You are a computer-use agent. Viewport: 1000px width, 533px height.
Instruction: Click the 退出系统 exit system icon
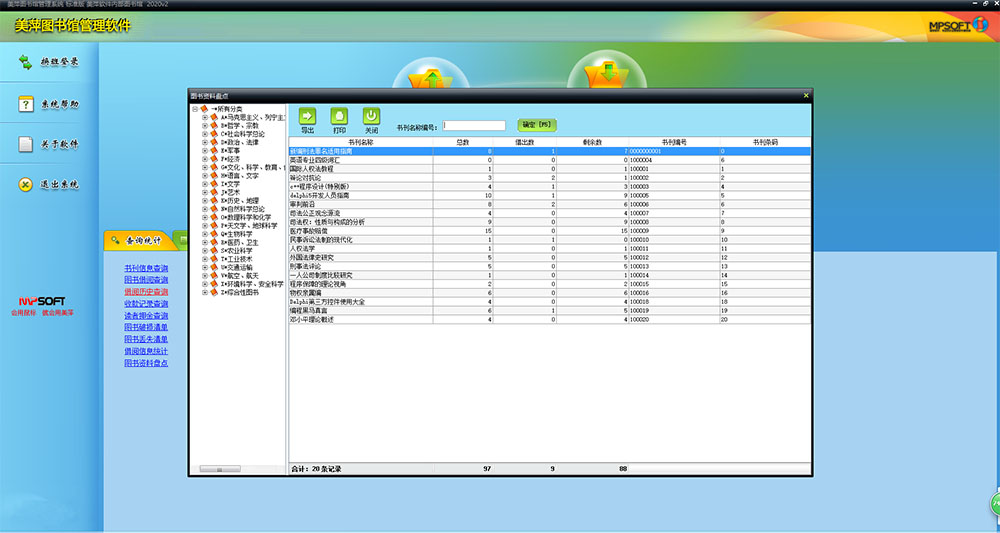click(x=26, y=185)
